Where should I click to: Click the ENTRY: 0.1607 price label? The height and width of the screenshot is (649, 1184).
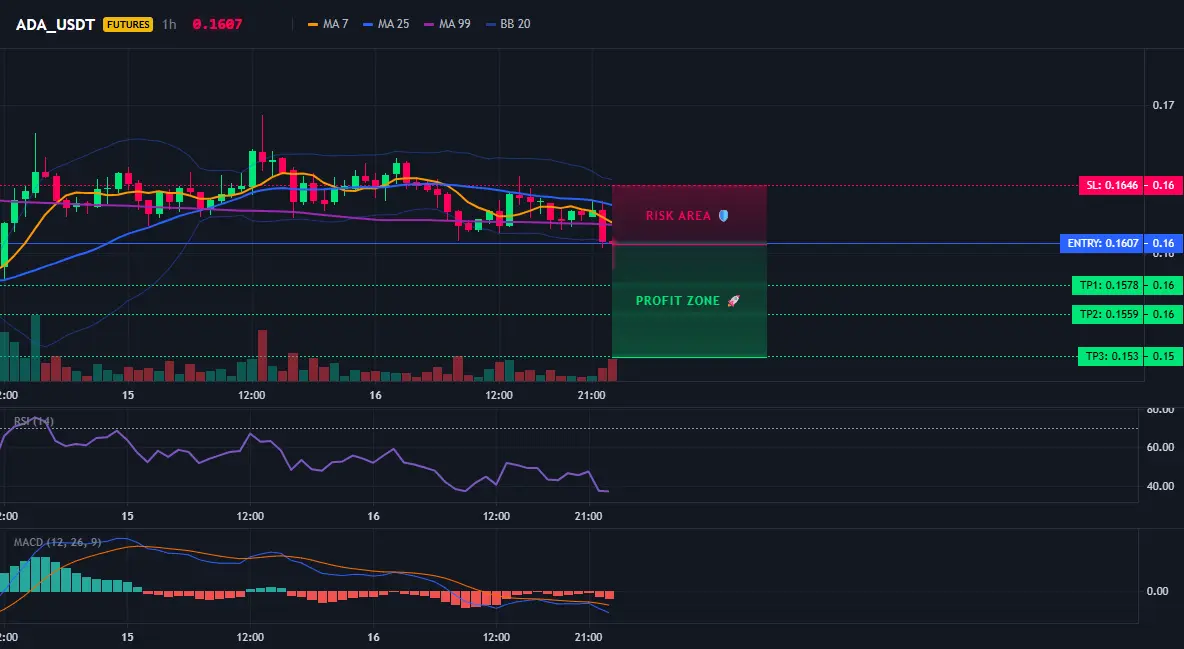coord(1102,243)
